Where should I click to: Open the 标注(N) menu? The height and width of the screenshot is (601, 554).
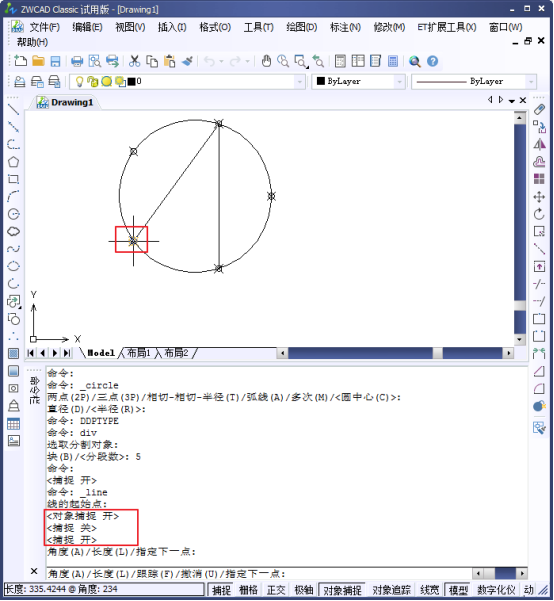pyautogui.click(x=345, y=27)
